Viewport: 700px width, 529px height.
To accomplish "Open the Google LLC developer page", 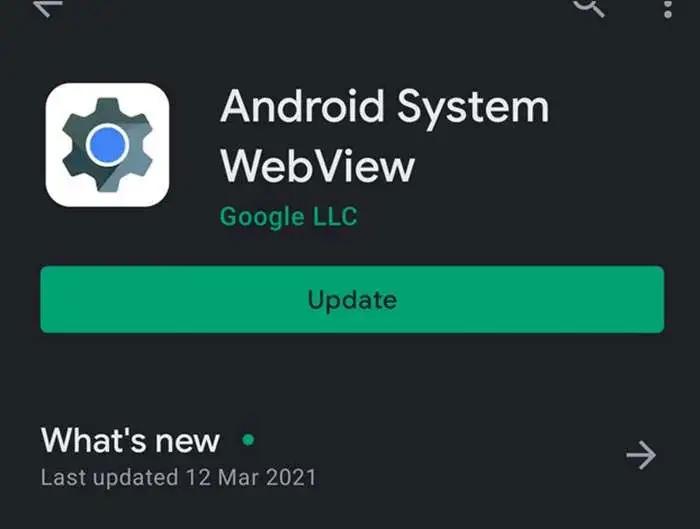I will pos(288,217).
